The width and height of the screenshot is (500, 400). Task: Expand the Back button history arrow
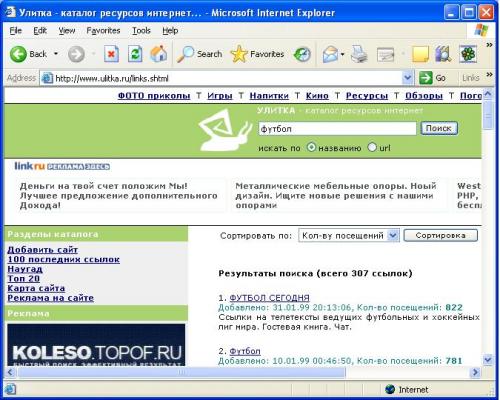click(x=56, y=54)
